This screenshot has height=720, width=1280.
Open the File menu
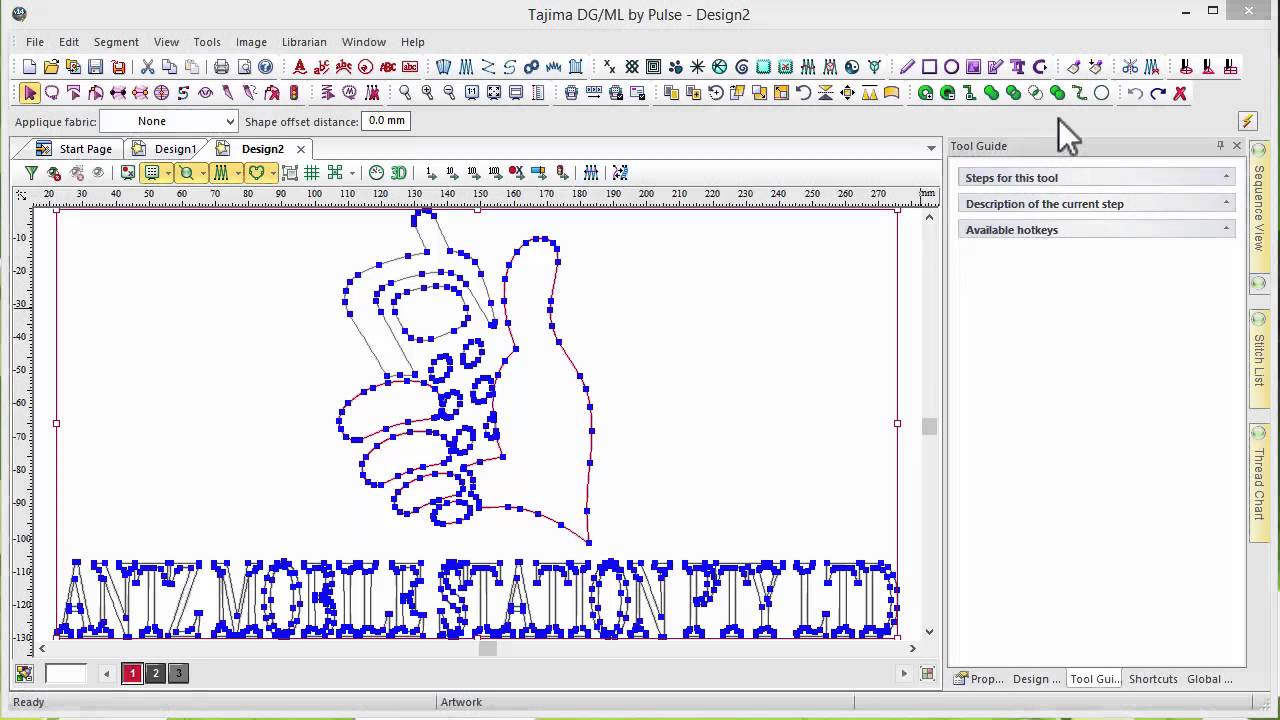(35, 42)
